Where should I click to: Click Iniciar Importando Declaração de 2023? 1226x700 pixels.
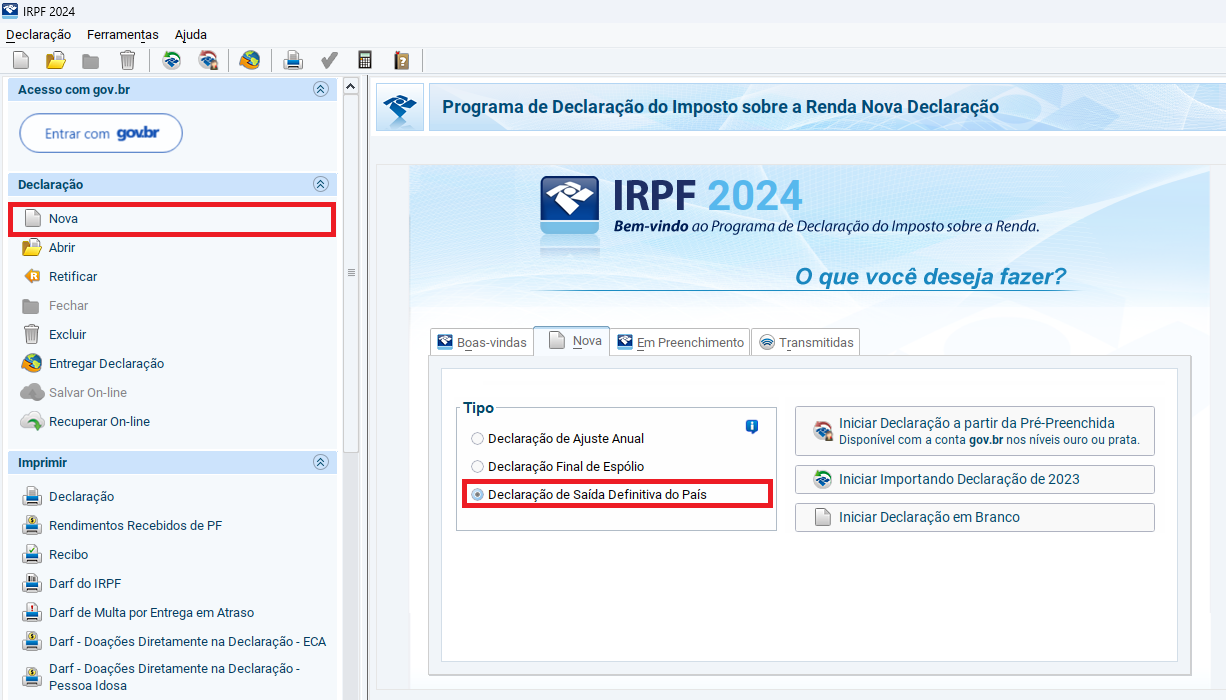point(975,479)
